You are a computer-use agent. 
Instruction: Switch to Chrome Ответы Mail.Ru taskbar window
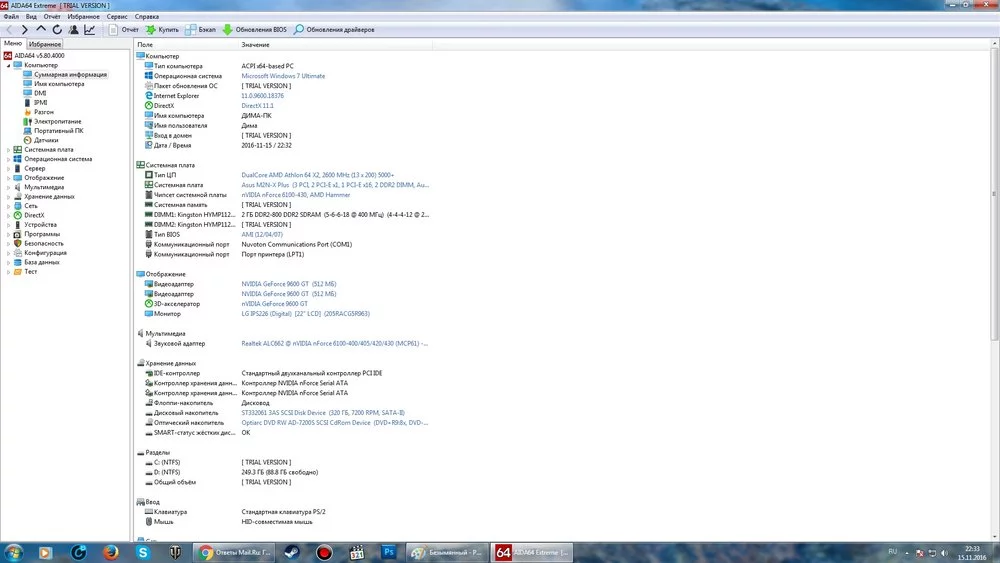pos(234,552)
